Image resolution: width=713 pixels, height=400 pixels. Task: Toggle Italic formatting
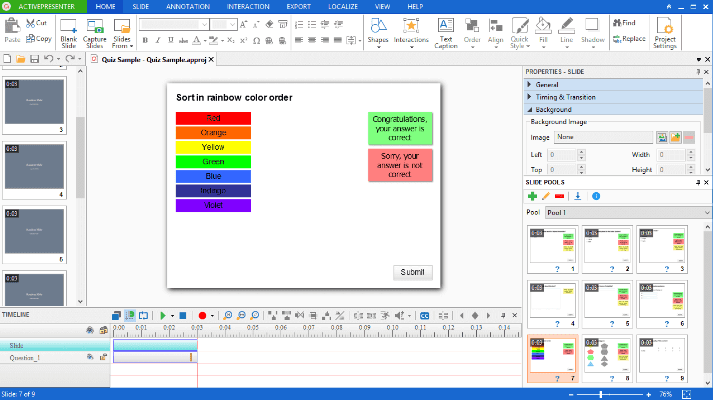(158, 40)
